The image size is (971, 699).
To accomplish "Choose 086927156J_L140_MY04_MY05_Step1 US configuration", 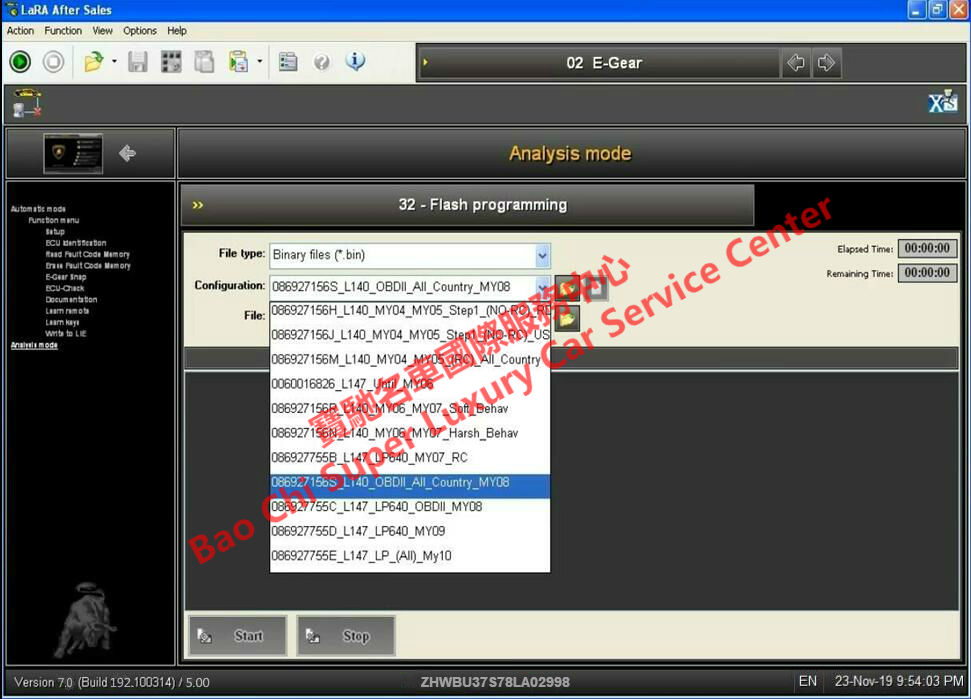I will point(410,335).
